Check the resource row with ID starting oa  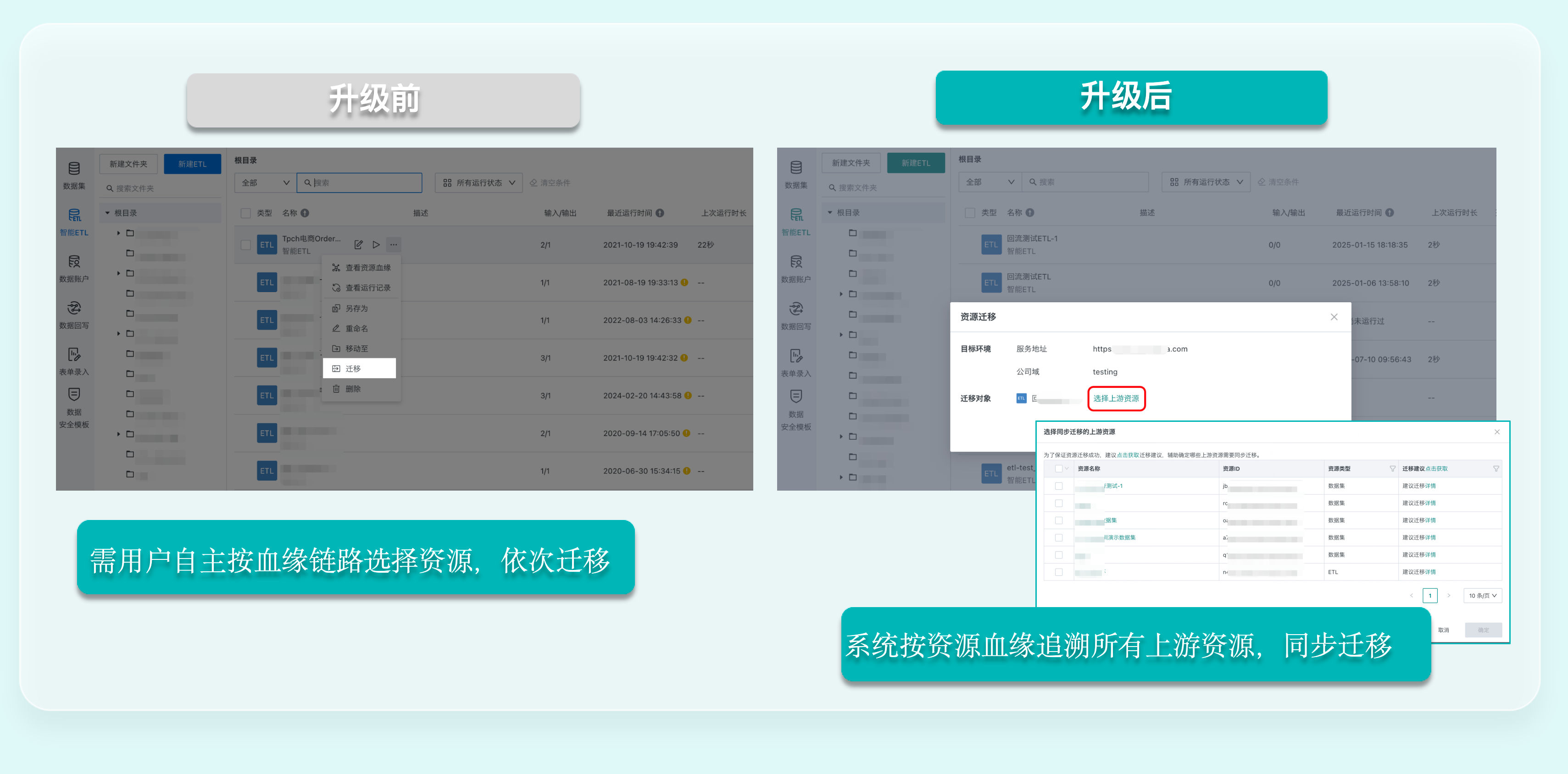coord(1058,520)
